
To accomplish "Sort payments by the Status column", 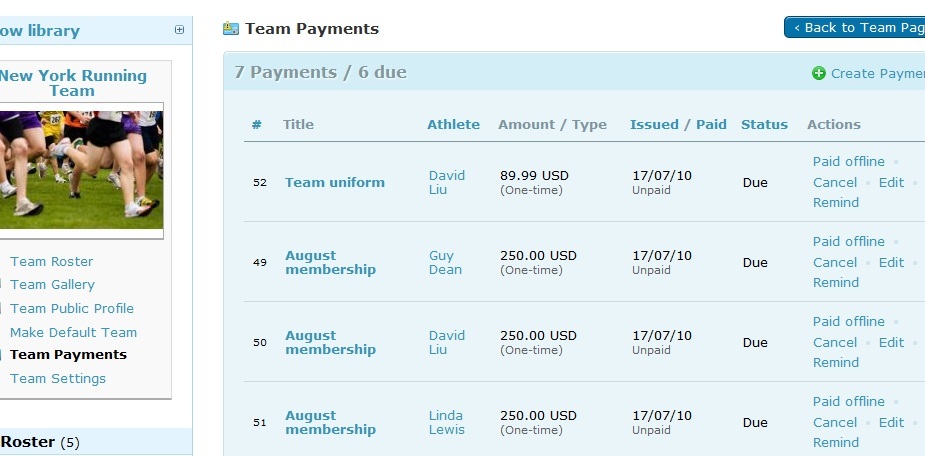I will coord(764,125).
